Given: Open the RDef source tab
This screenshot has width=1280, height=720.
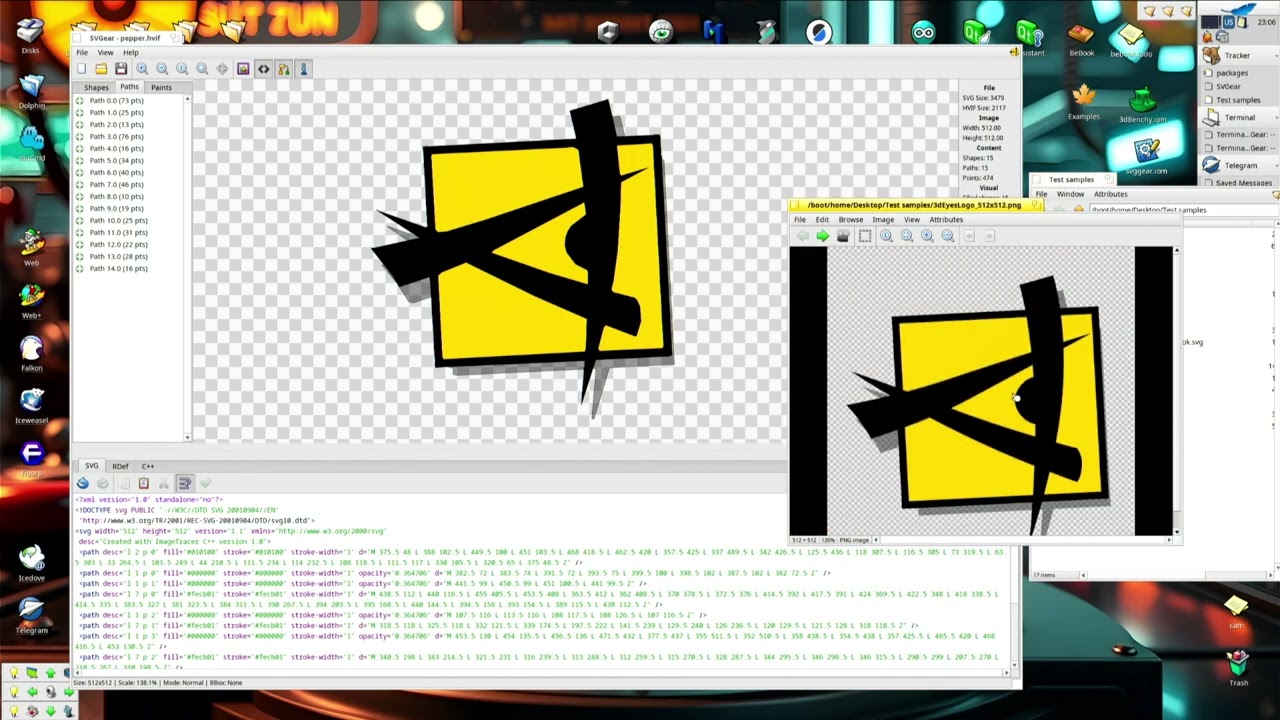Looking at the screenshot, I should [120, 466].
